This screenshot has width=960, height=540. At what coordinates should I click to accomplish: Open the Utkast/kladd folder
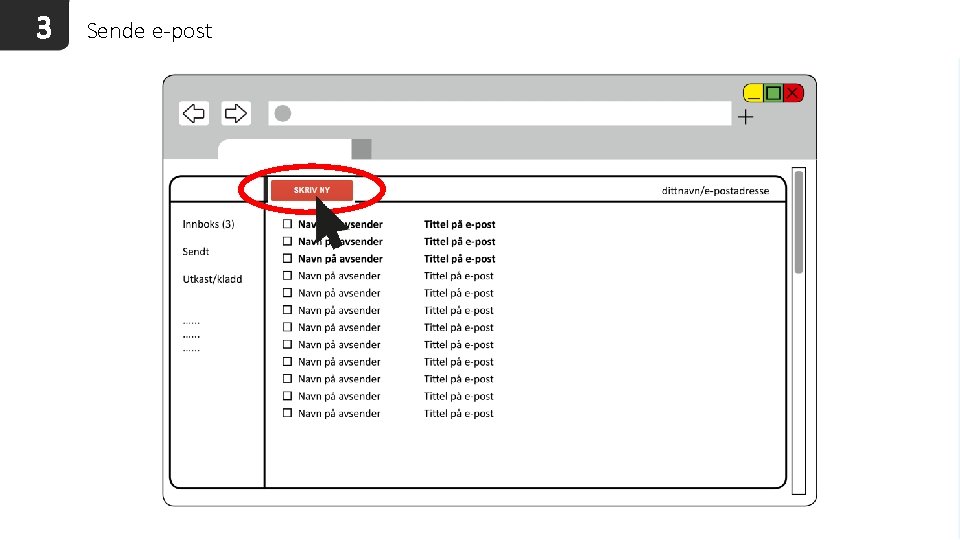(212, 279)
